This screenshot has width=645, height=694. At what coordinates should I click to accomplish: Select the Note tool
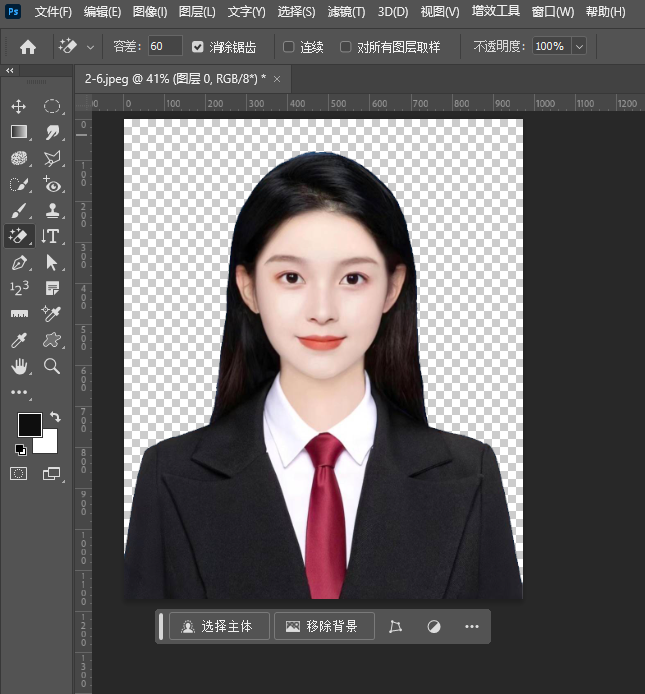coord(52,288)
